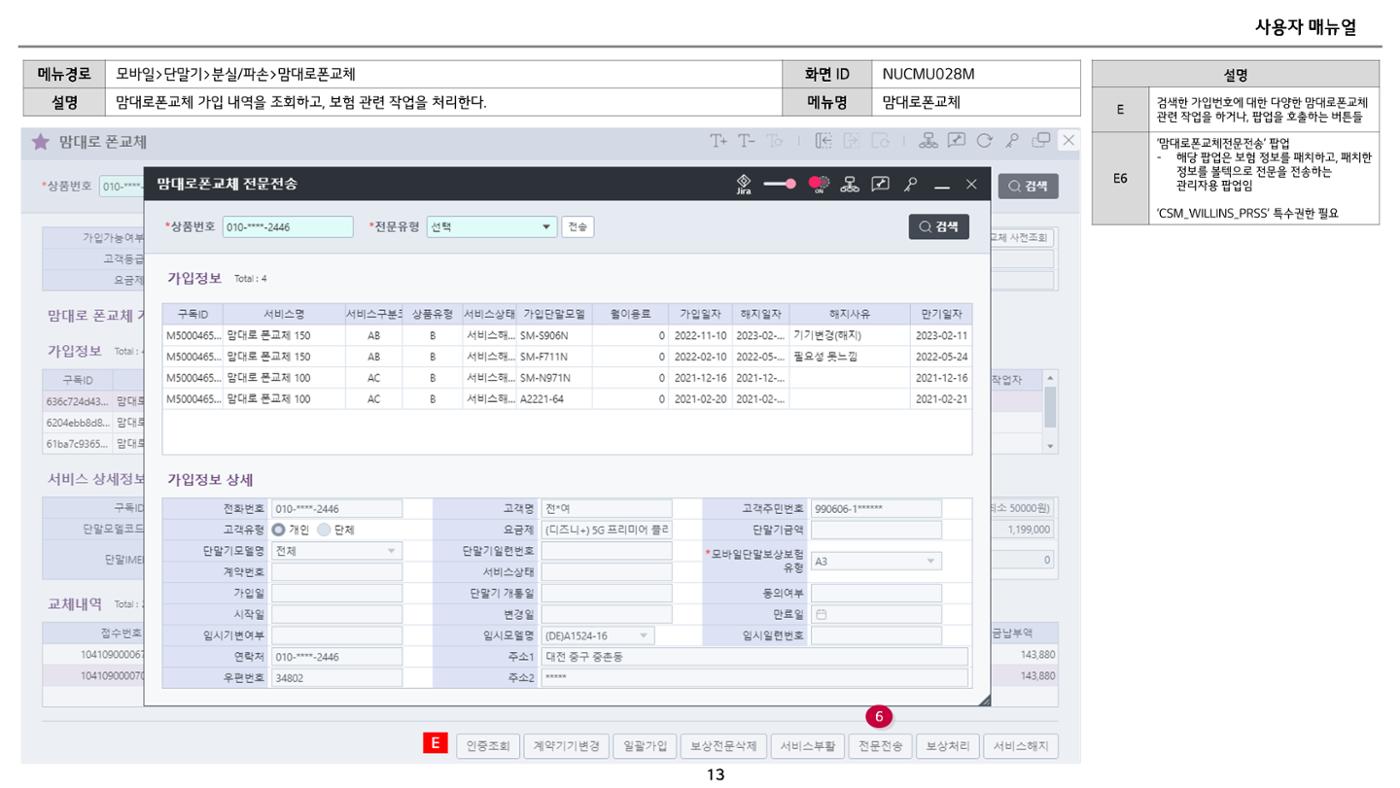This screenshot has height=788, width=1400.
Task: Click the 전화번호 field in 가입정보 상세
Action: pyautogui.click(x=336, y=508)
